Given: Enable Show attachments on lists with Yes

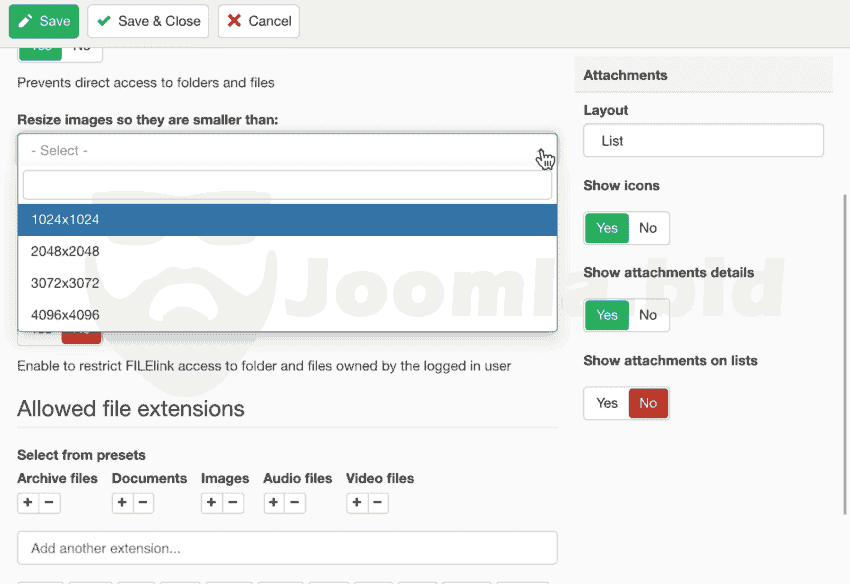Looking at the screenshot, I should tap(607, 403).
